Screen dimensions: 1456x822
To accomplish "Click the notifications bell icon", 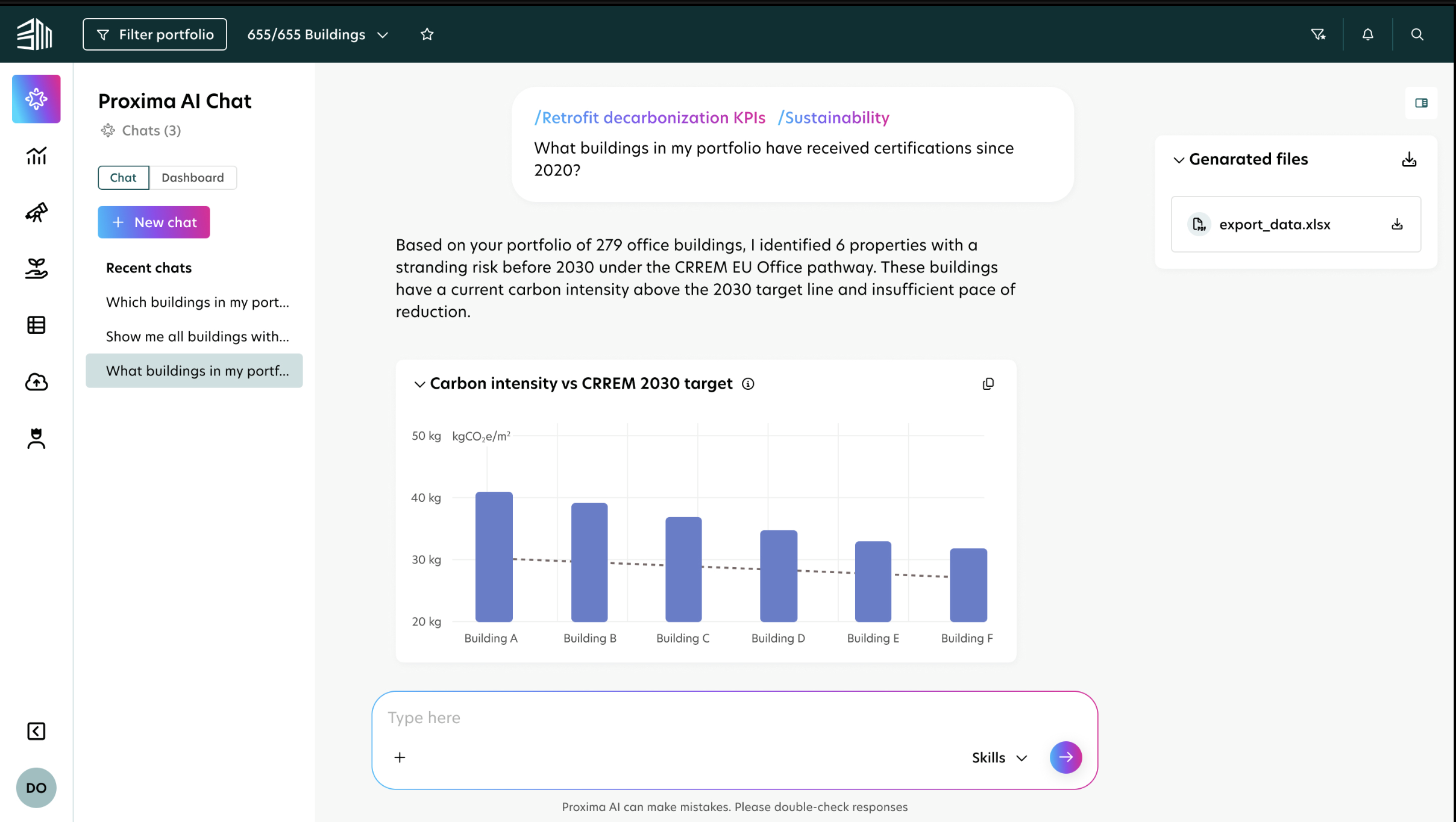I will [1368, 34].
